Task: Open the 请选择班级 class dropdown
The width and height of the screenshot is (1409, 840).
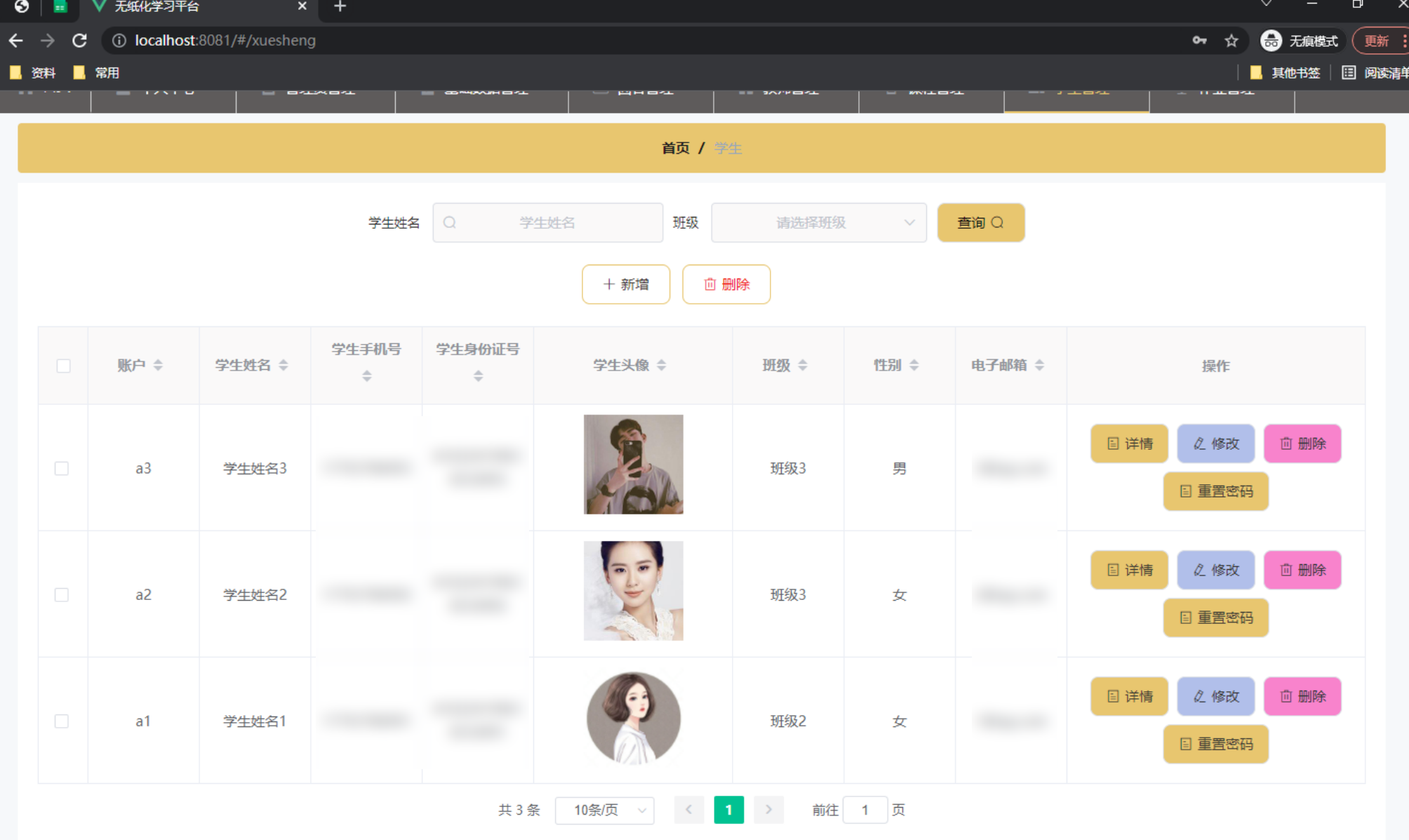Action: [x=818, y=222]
